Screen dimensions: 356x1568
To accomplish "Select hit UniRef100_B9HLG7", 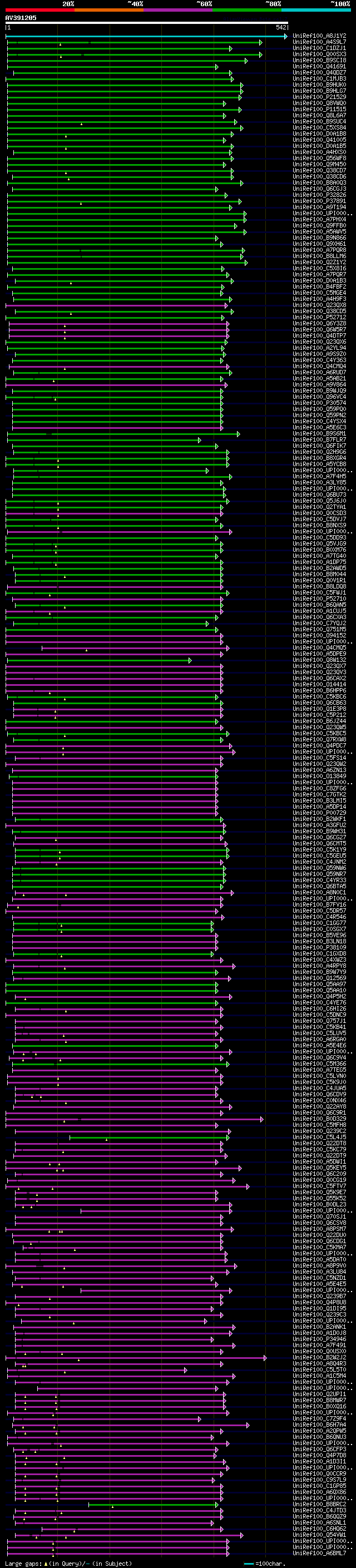I will (319, 91).
